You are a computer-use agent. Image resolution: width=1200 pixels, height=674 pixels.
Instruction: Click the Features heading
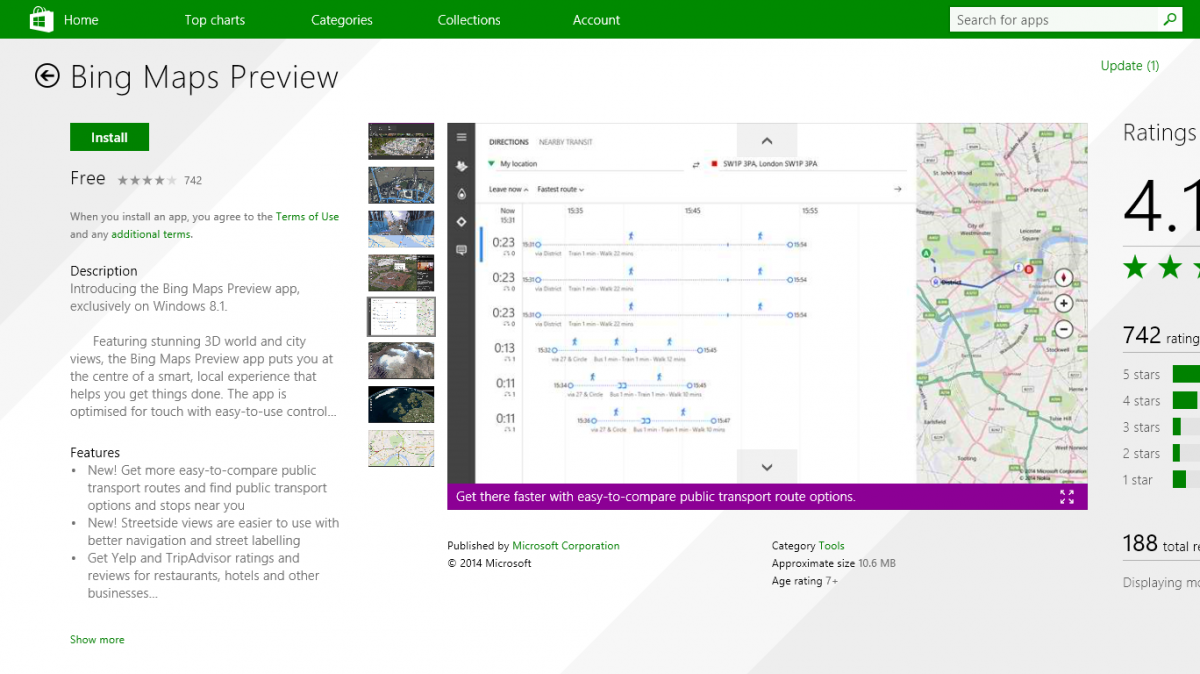click(x=95, y=453)
